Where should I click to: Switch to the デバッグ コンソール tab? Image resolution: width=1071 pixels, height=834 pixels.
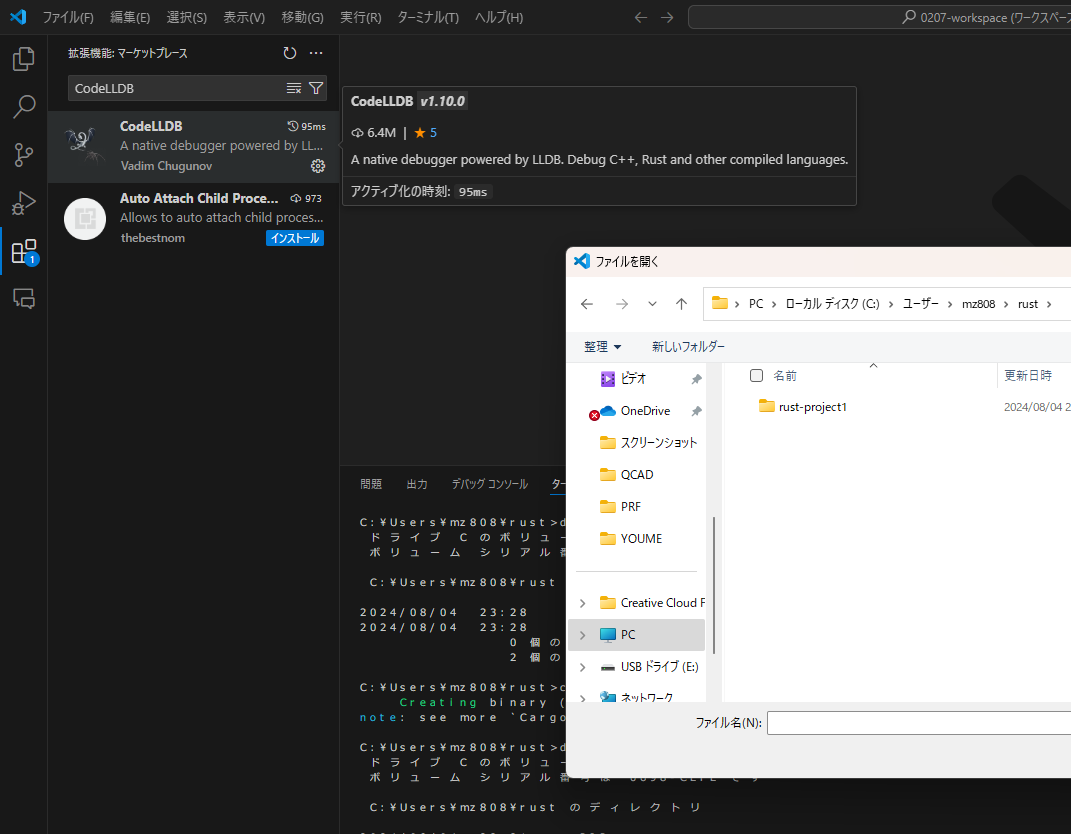click(x=489, y=484)
